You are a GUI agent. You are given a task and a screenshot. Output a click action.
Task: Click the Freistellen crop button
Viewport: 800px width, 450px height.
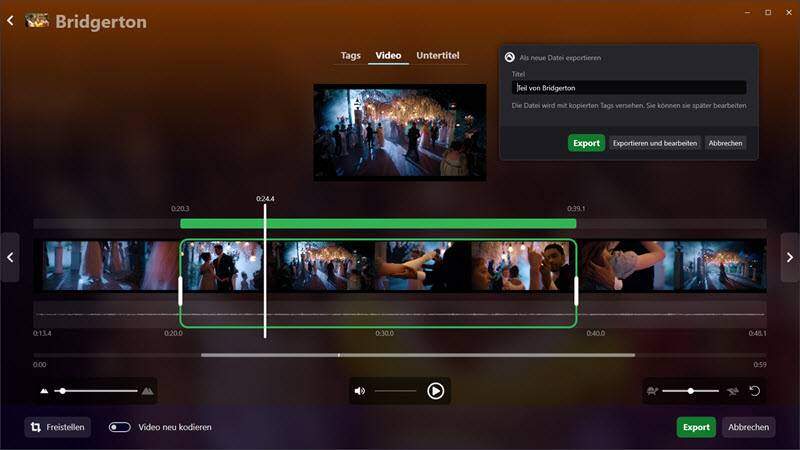tap(57, 427)
